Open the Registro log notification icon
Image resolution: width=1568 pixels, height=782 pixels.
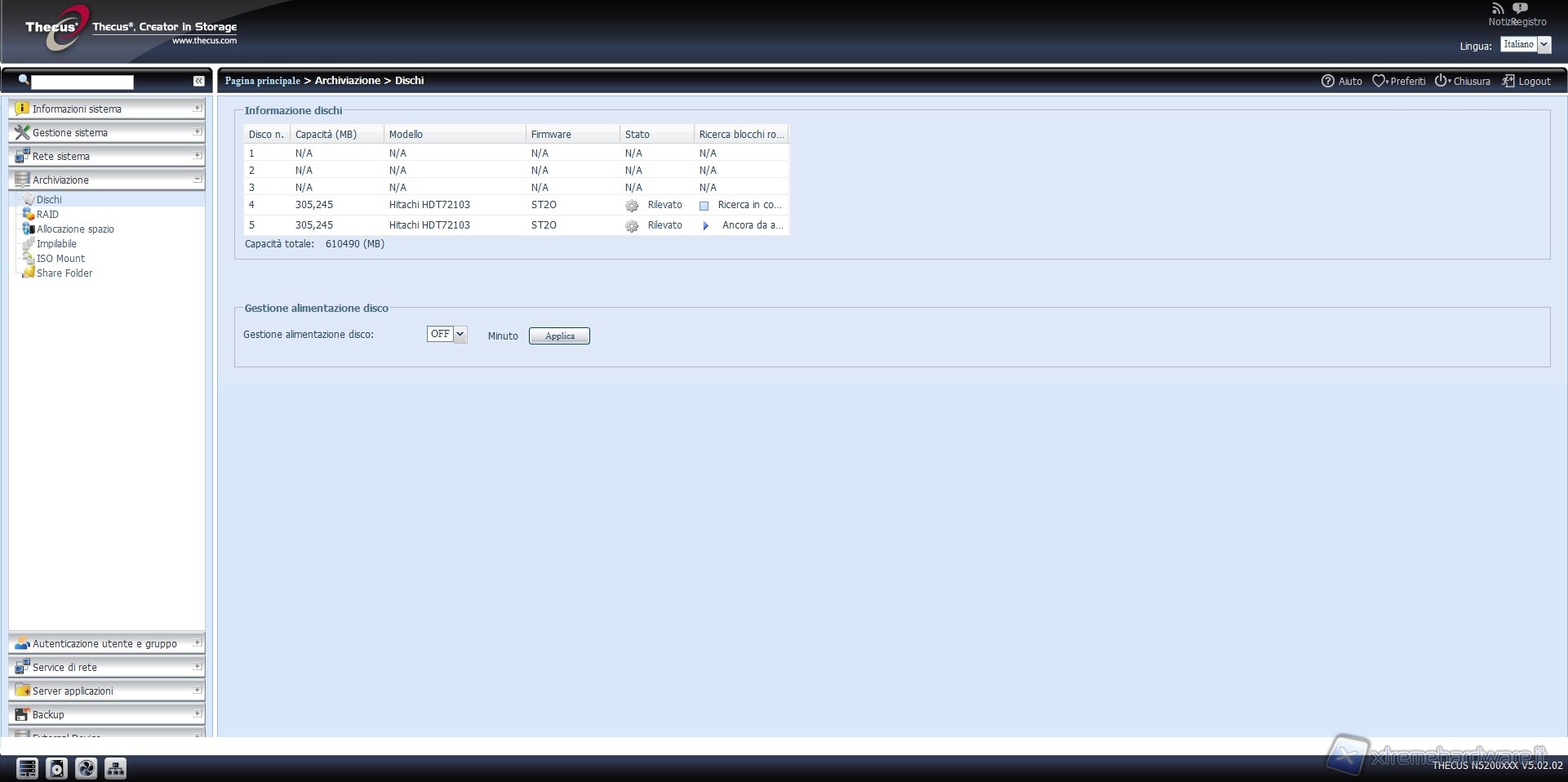click(1520, 9)
